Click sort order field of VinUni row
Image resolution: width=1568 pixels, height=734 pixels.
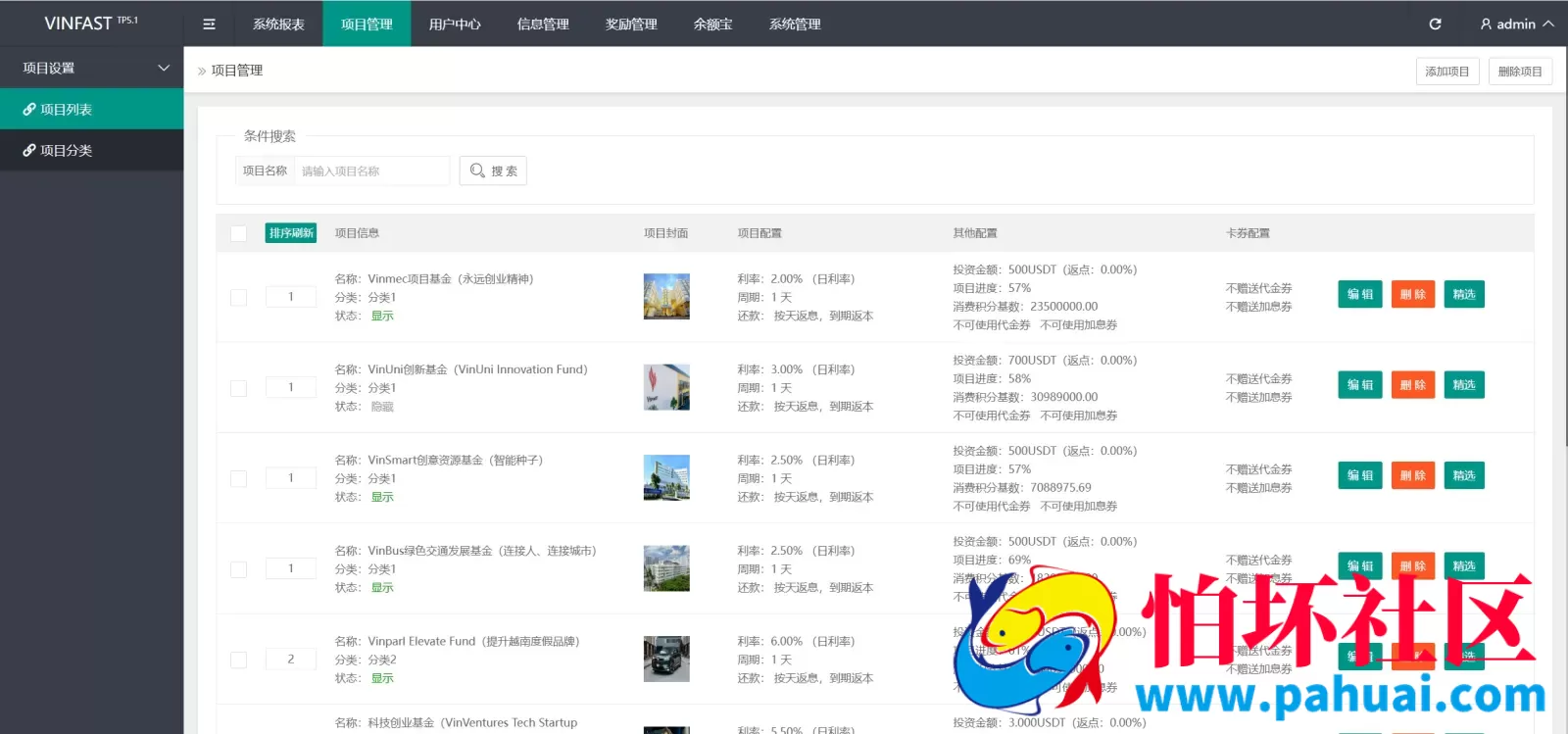[x=291, y=387]
